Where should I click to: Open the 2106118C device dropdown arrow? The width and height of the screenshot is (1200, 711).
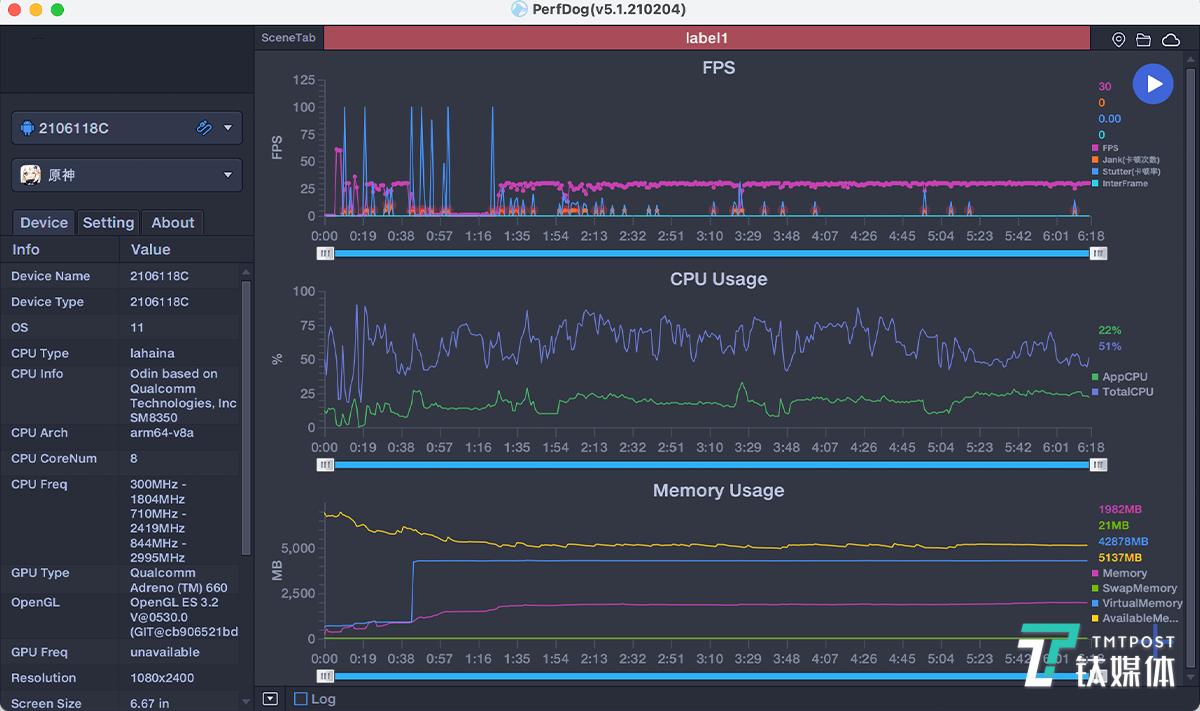click(228, 128)
